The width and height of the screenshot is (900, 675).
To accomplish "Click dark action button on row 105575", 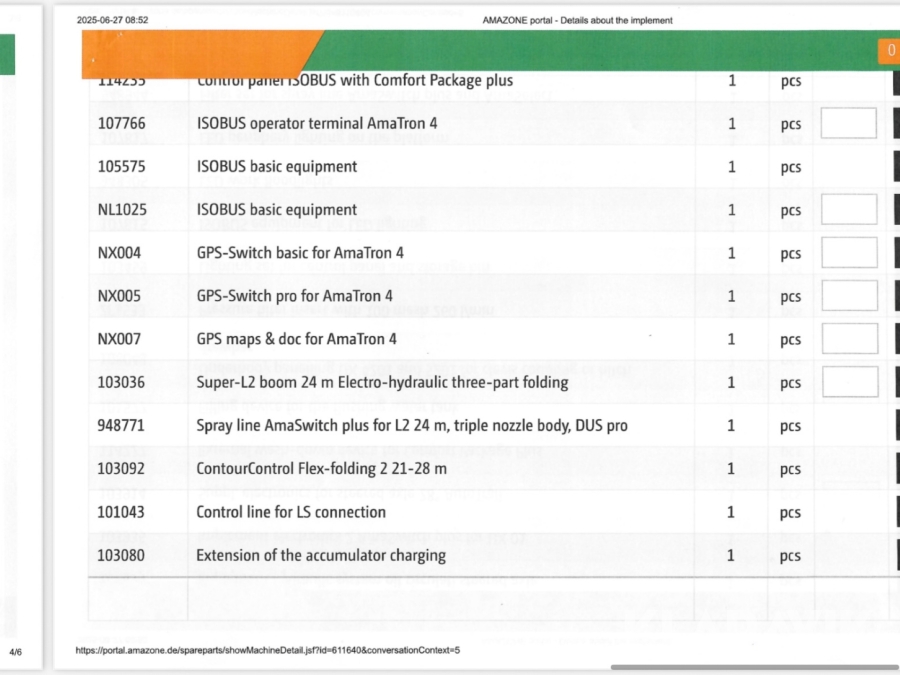I will (895, 167).
